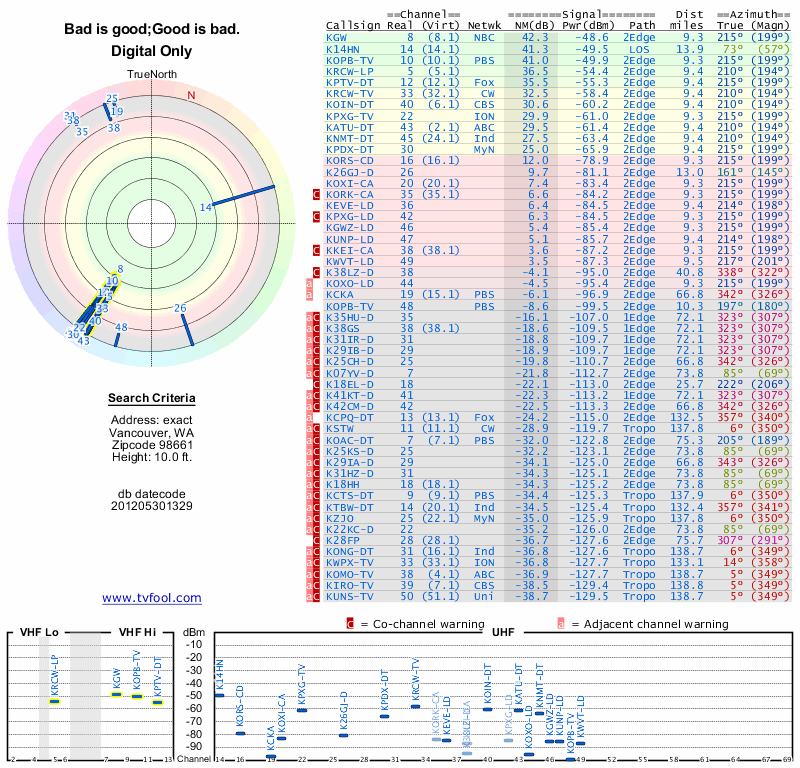
Task: Click db datecode value 201205301329
Action: (152, 506)
